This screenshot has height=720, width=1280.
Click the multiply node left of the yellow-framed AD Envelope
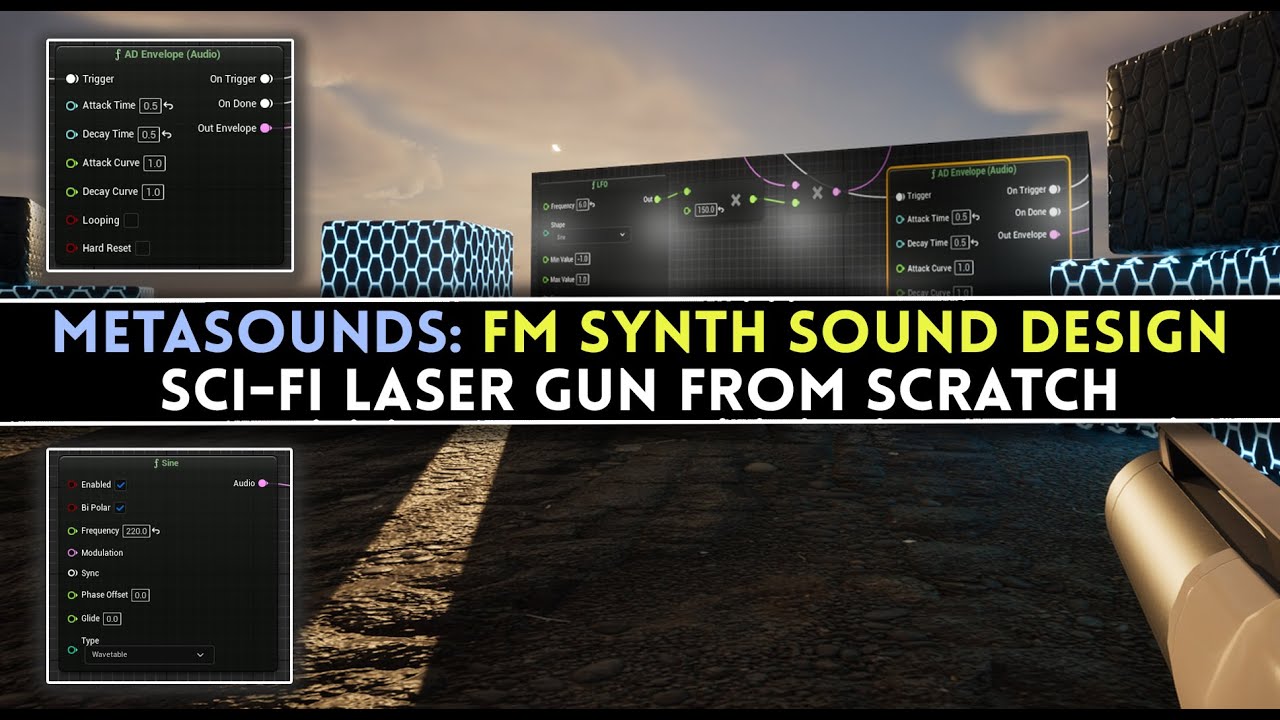tap(817, 192)
